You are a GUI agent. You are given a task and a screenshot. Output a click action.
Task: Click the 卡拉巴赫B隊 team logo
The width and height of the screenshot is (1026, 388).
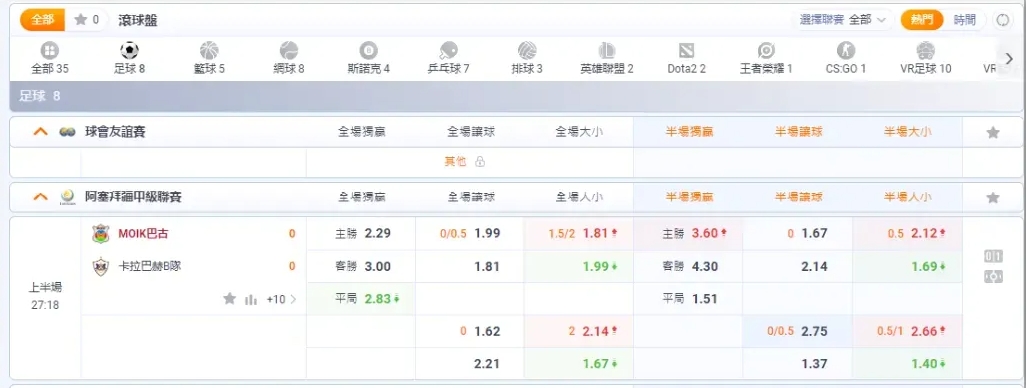pyautogui.click(x=101, y=267)
